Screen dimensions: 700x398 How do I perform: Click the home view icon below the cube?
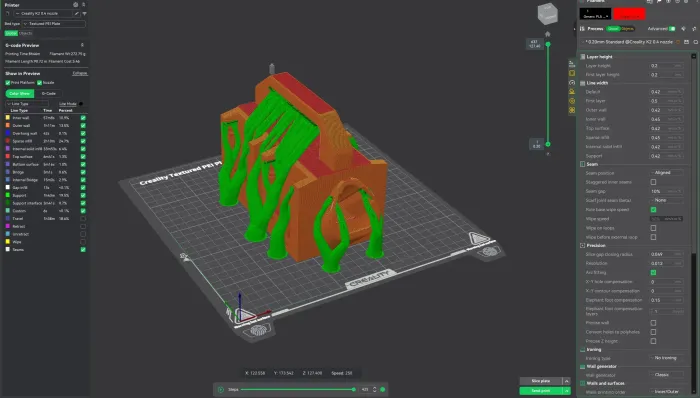pyautogui.click(x=548, y=34)
